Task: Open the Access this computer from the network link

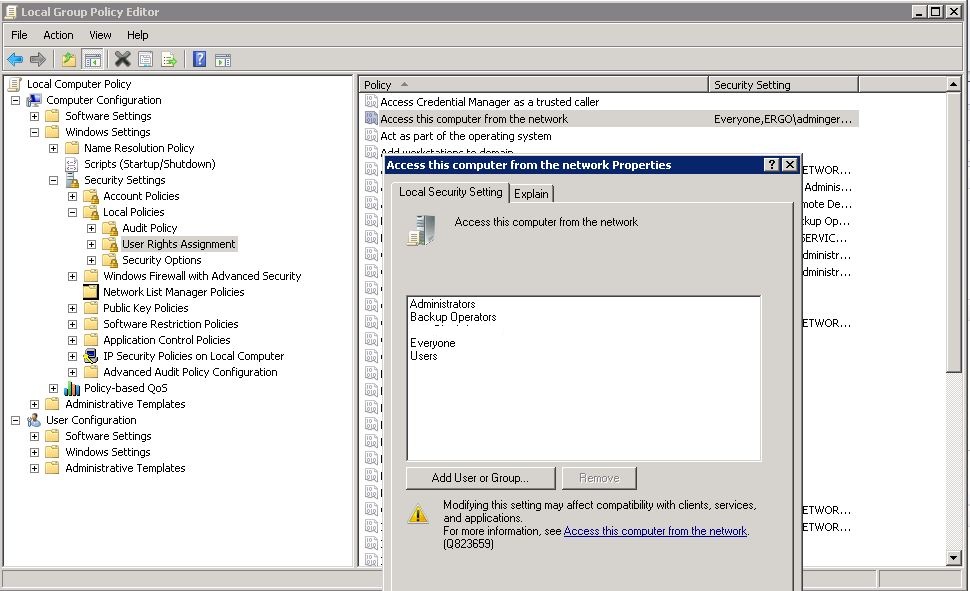Action: click(x=655, y=531)
